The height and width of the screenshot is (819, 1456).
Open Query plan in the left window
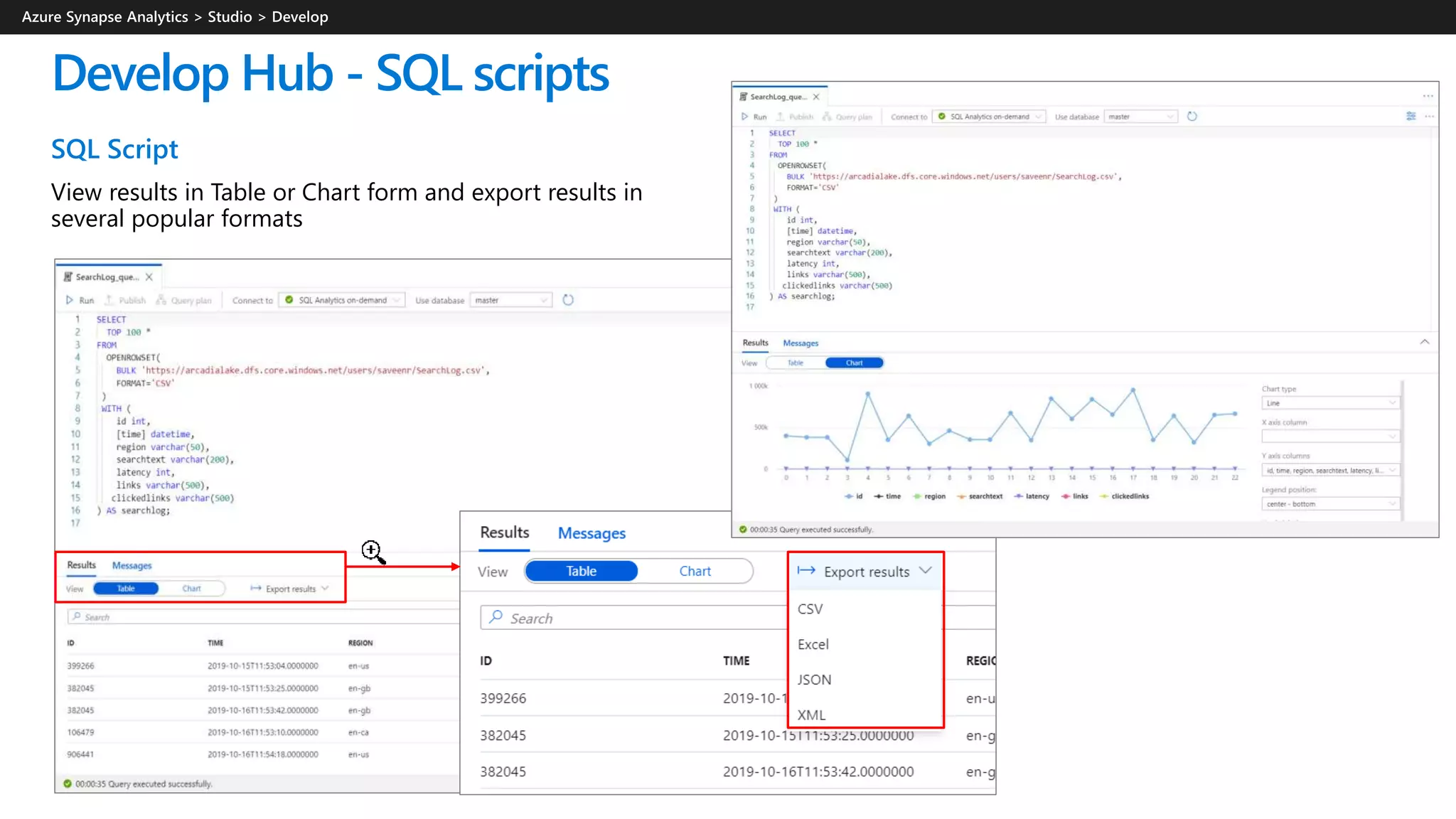tap(184, 301)
